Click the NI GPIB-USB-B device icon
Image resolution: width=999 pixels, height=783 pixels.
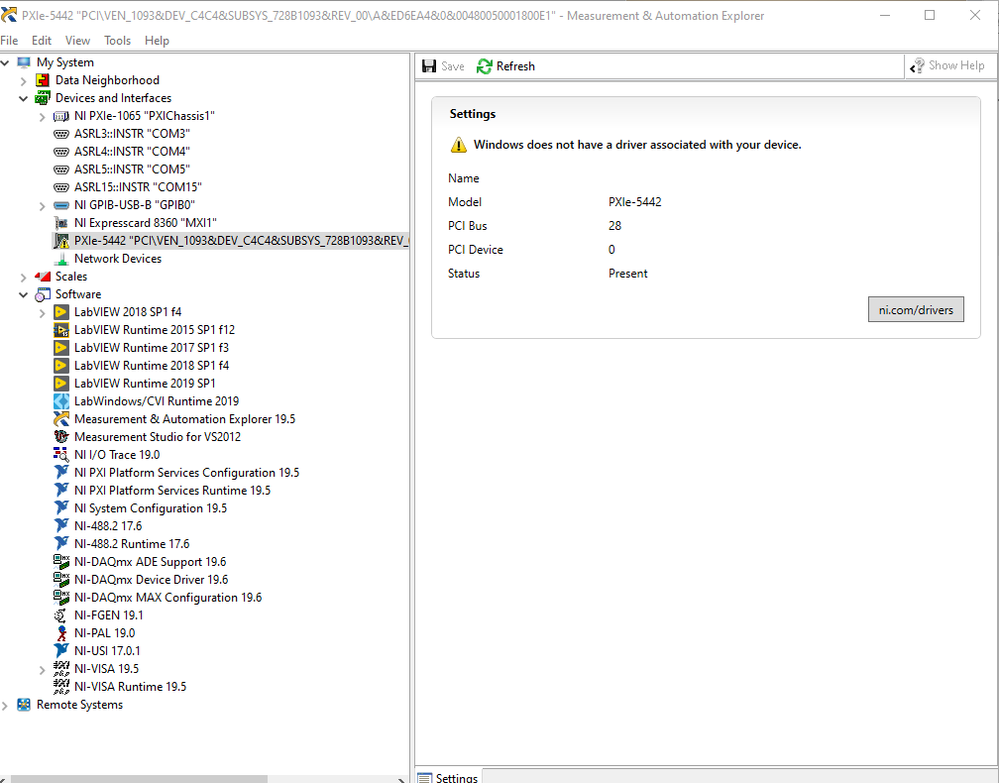(61, 205)
